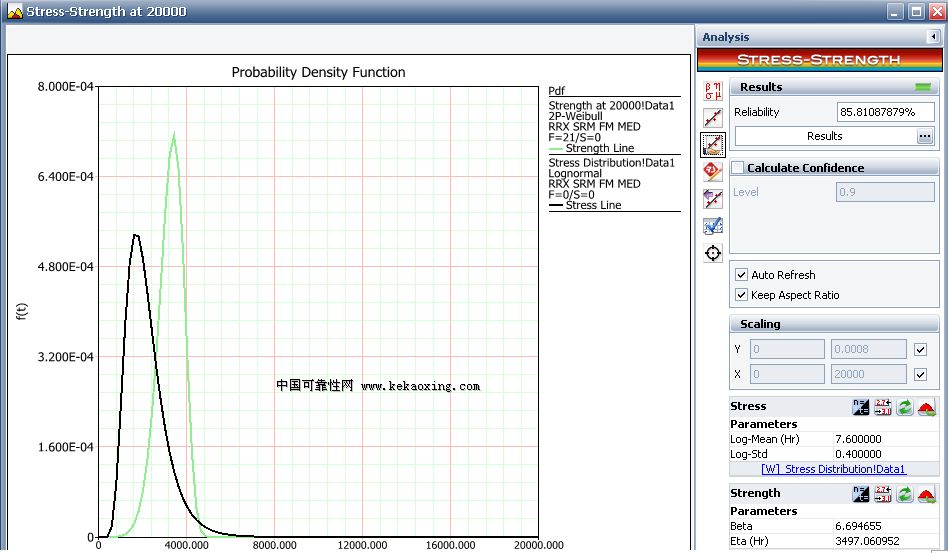Click the red distribution curve icon in Strength row
The width and height of the screenshot is (948, 553).
[927, 494]
